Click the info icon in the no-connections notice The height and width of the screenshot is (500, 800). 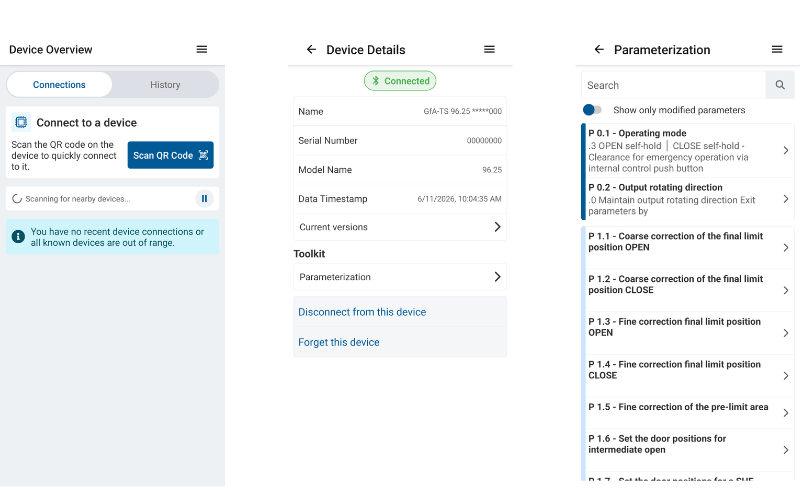(18, 237)
